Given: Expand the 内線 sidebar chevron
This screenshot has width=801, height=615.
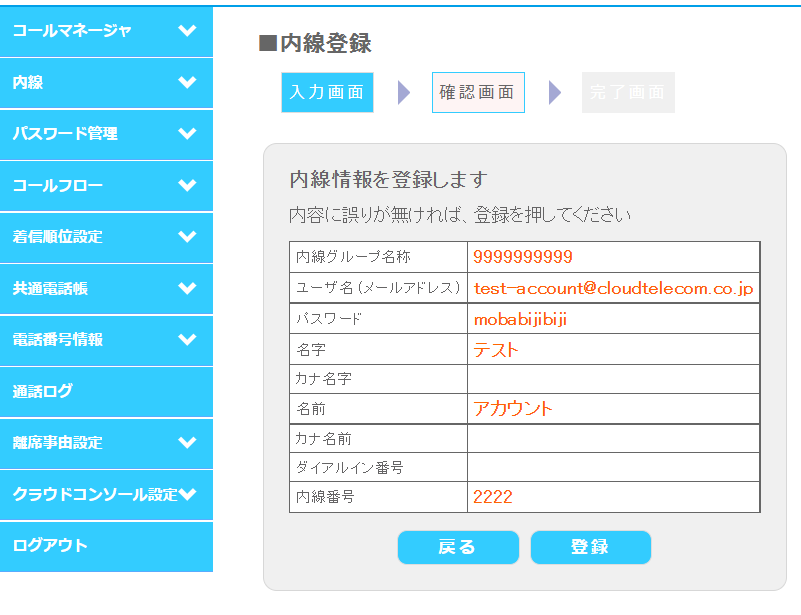Looking at the screenshot, I should pyautogui.click(x=187, y=82).
